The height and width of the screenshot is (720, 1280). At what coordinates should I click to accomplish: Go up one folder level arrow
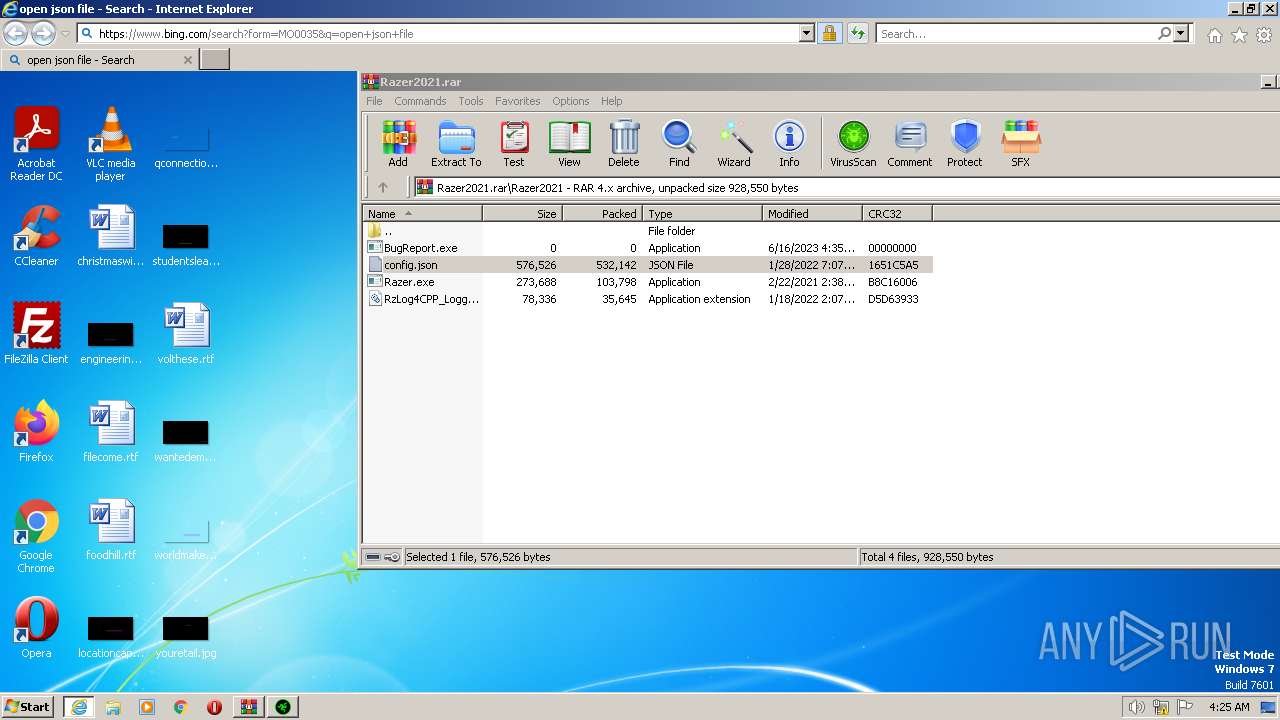383,187
